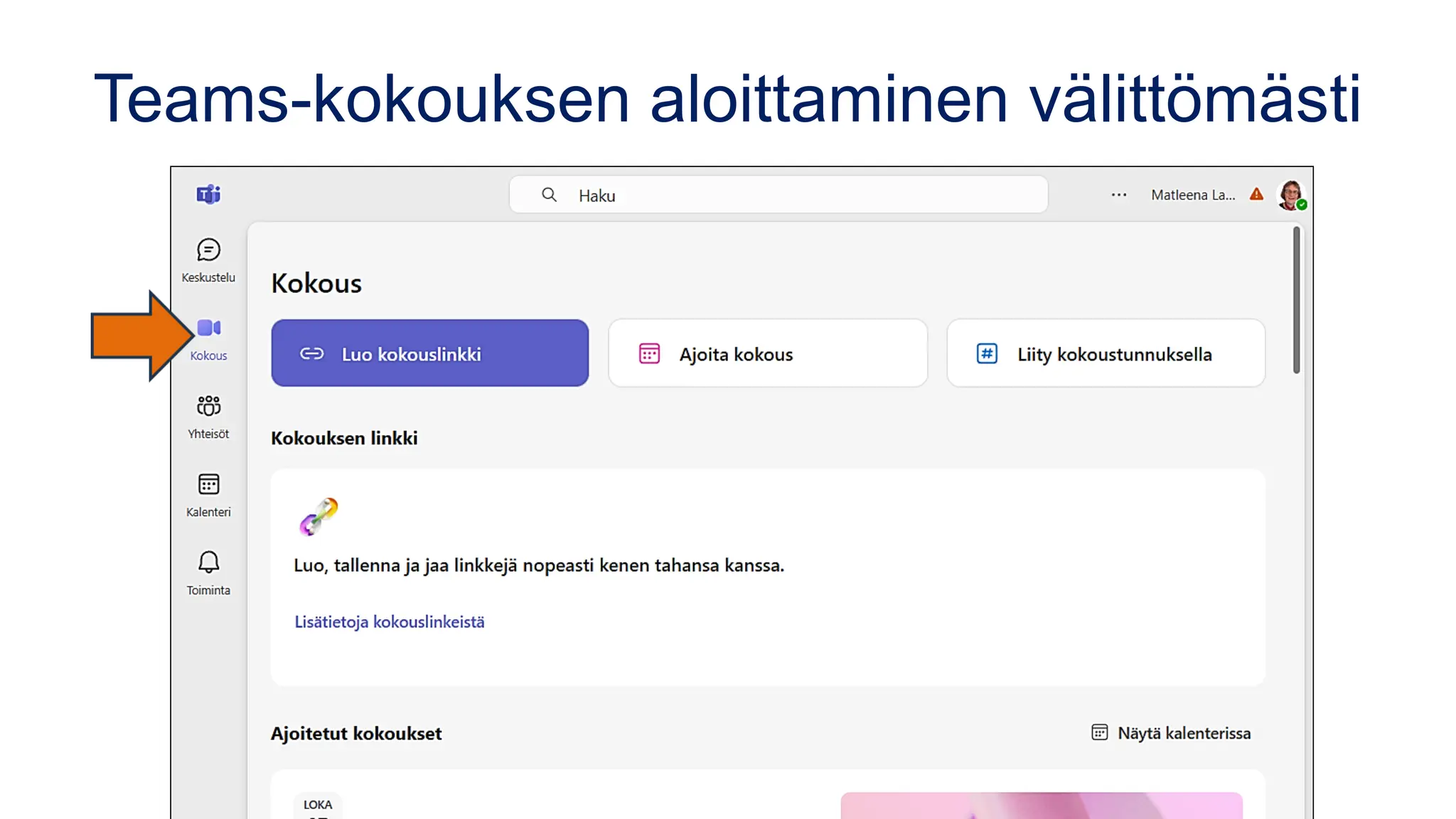Image resolution: width=1456 pixels, height=819 pixels.
Task: Click the Ajoitetut kokoukset heading
Action: point(356,734)
